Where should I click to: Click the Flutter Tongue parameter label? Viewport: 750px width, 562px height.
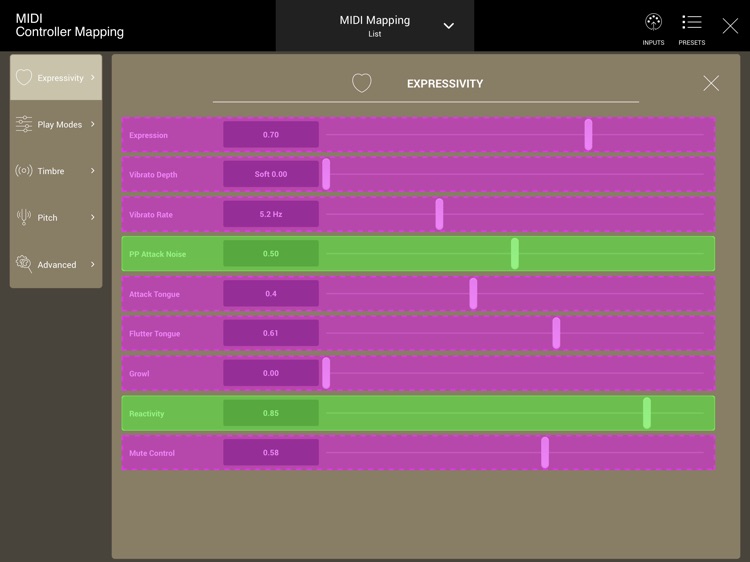pos(154,334)
